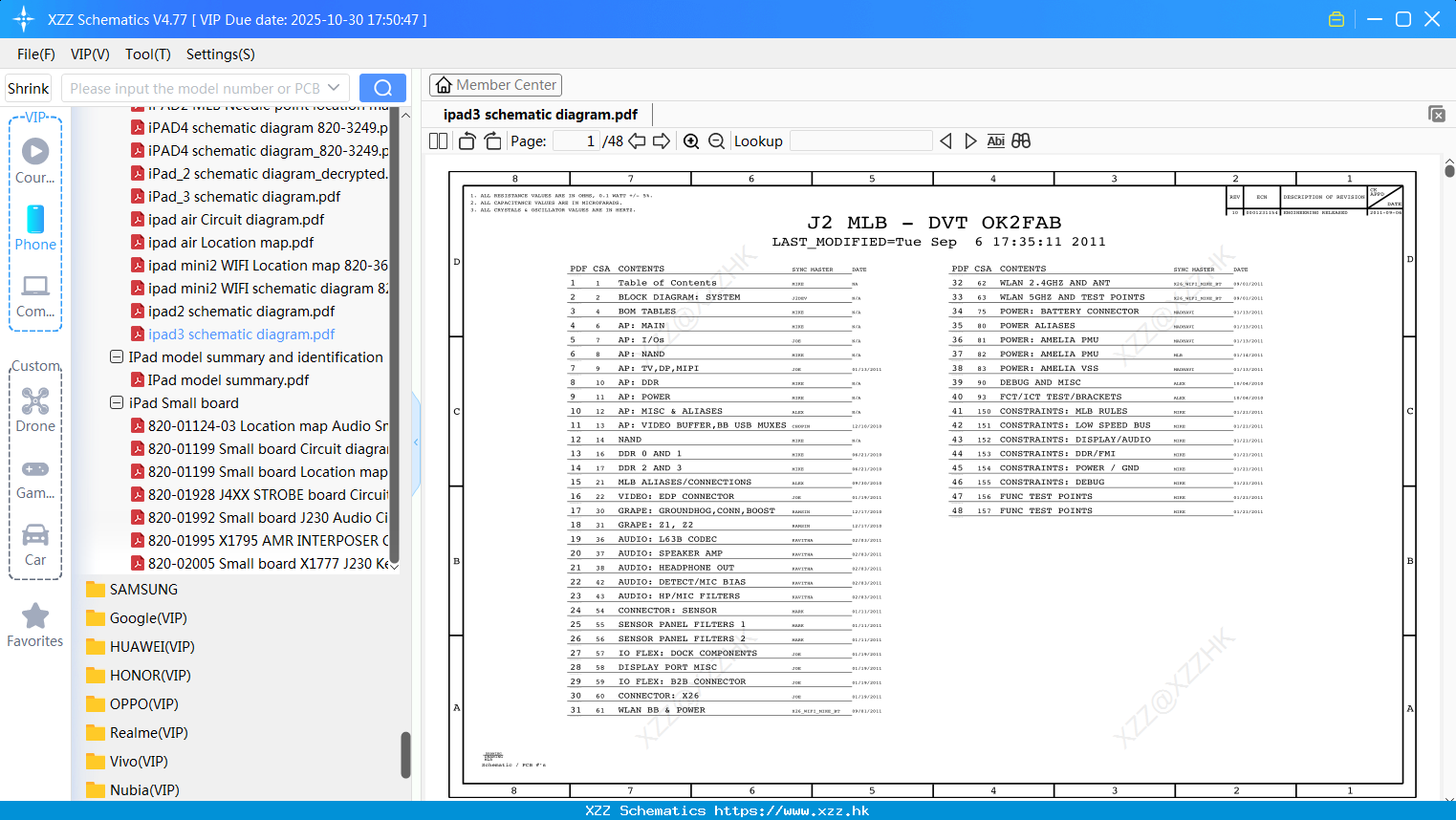Open ipad2 schematic diagram.pdf

tap(241, 311)
